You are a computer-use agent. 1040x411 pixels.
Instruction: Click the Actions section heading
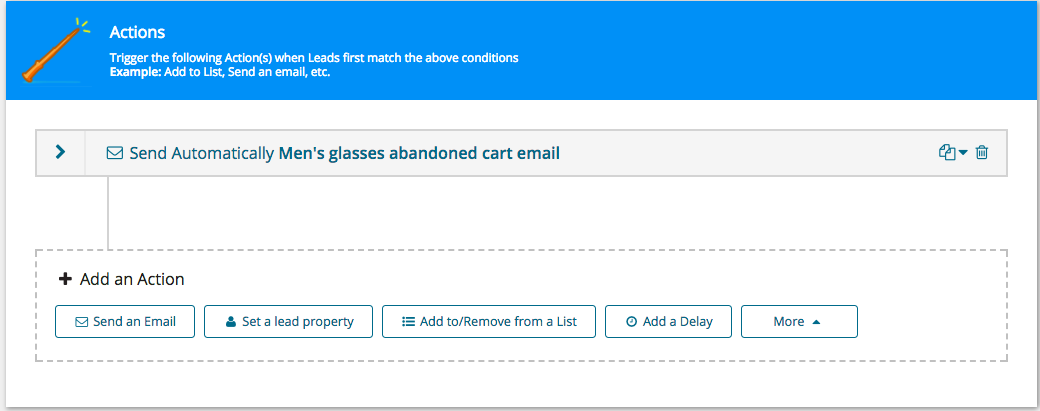point(137,33)
